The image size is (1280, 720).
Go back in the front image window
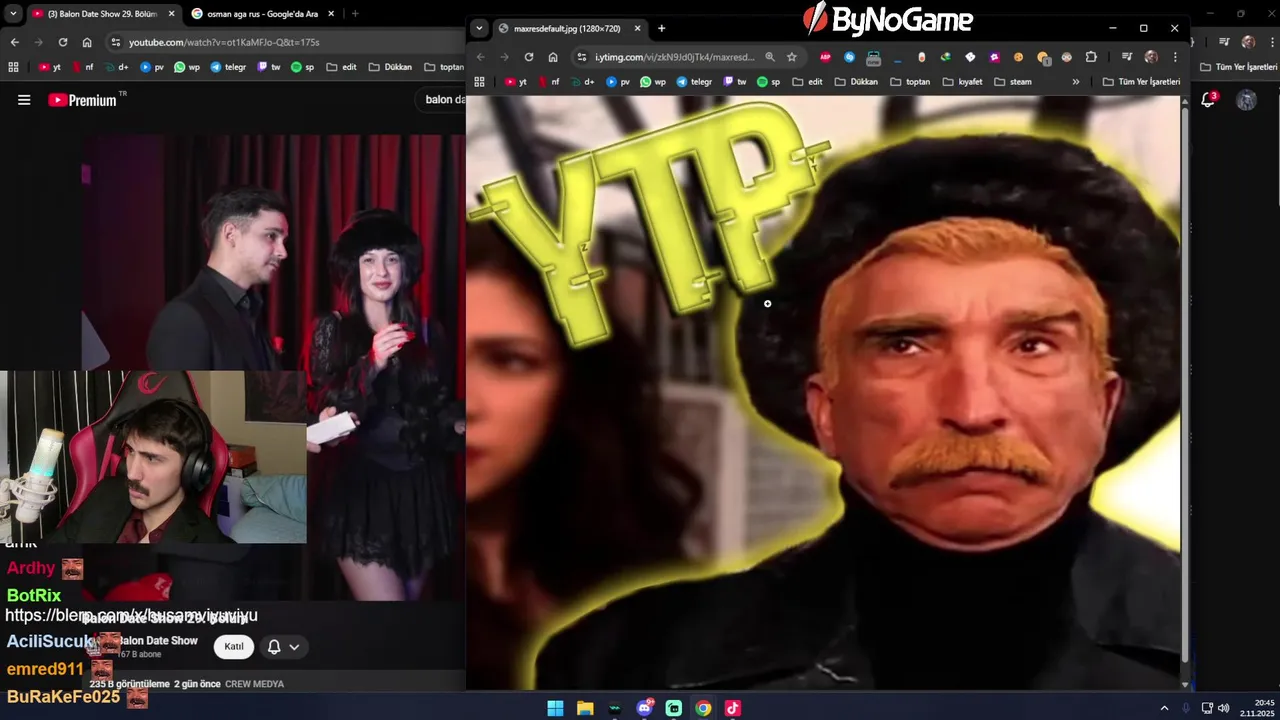tap(480, 57)
